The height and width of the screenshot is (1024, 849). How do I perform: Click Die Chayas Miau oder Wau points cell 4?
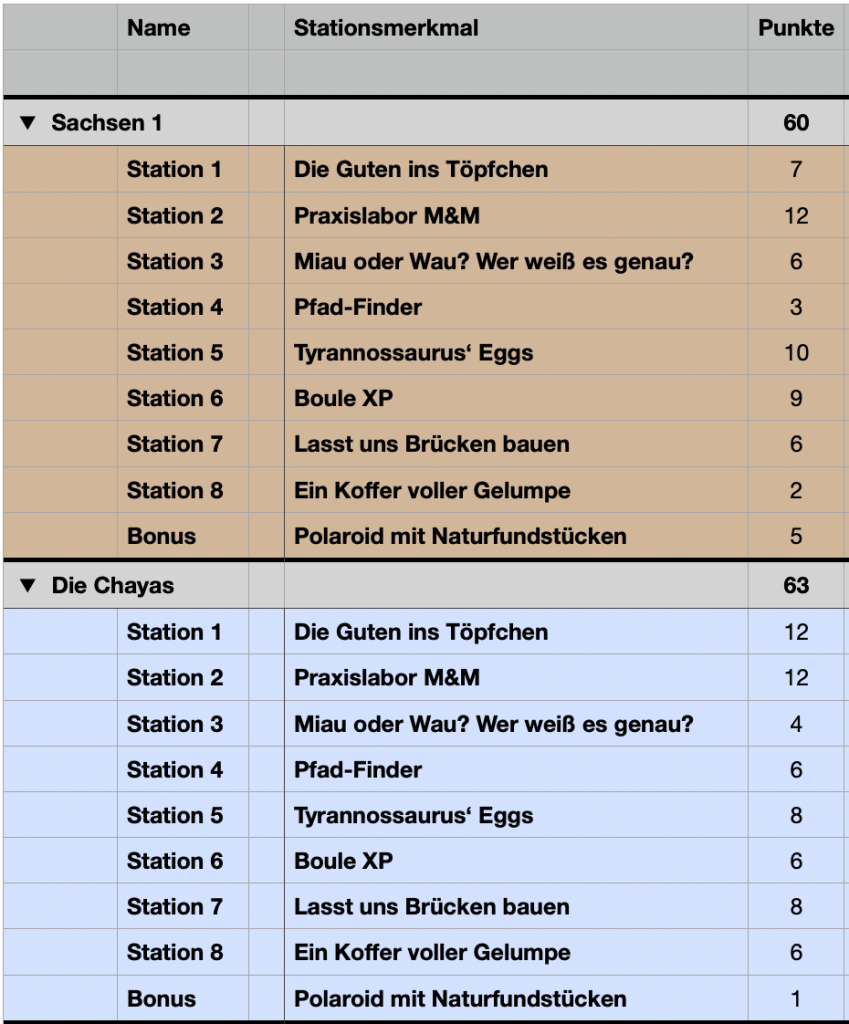click(x=796, y=724)
